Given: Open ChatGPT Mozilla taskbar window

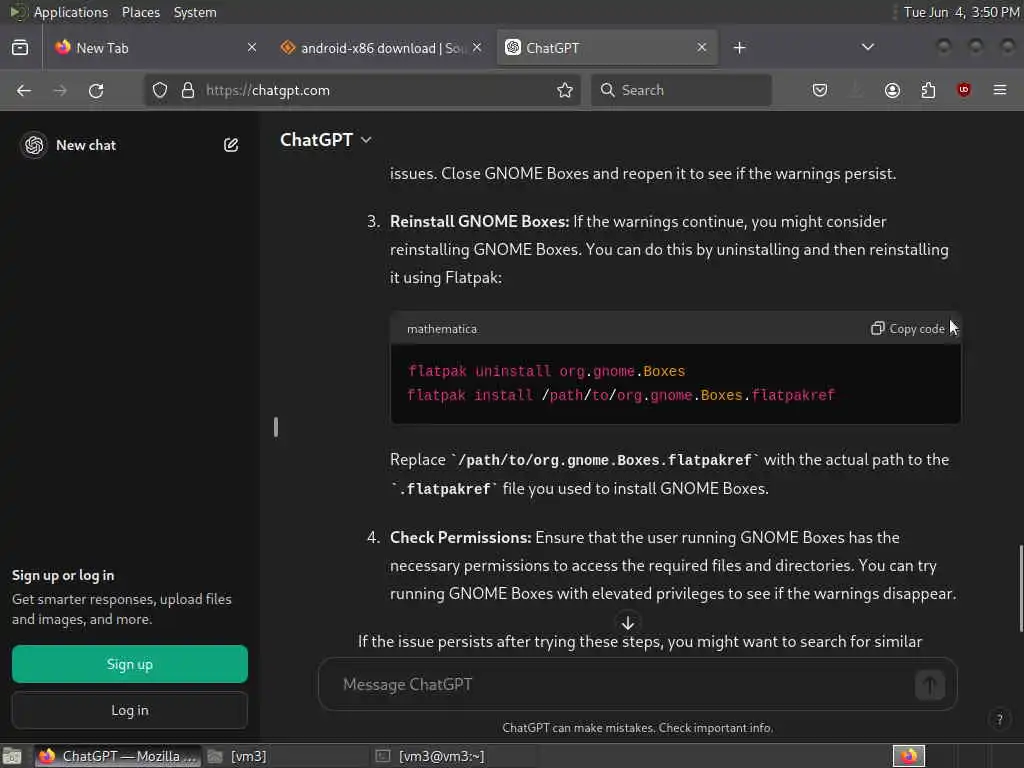Looking at the screenshot, I should pos(117,756).
